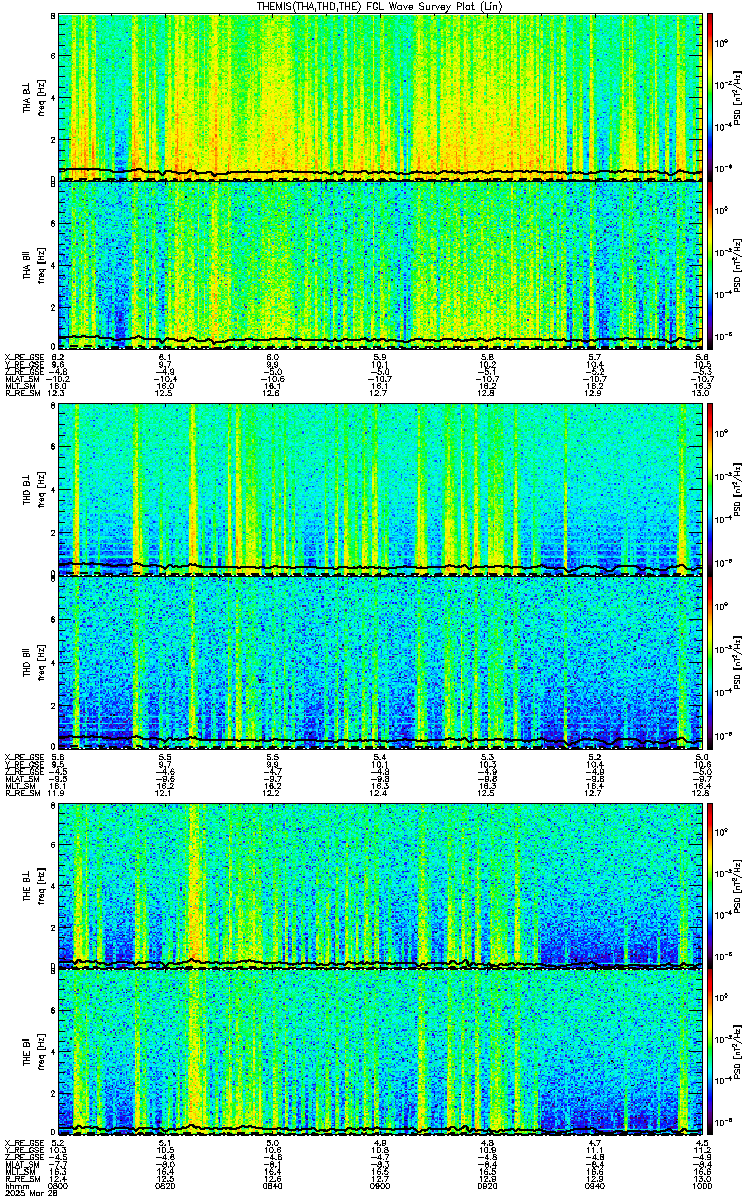
Task: Click the 0920 time tick label
Action: click(488, 1185)
